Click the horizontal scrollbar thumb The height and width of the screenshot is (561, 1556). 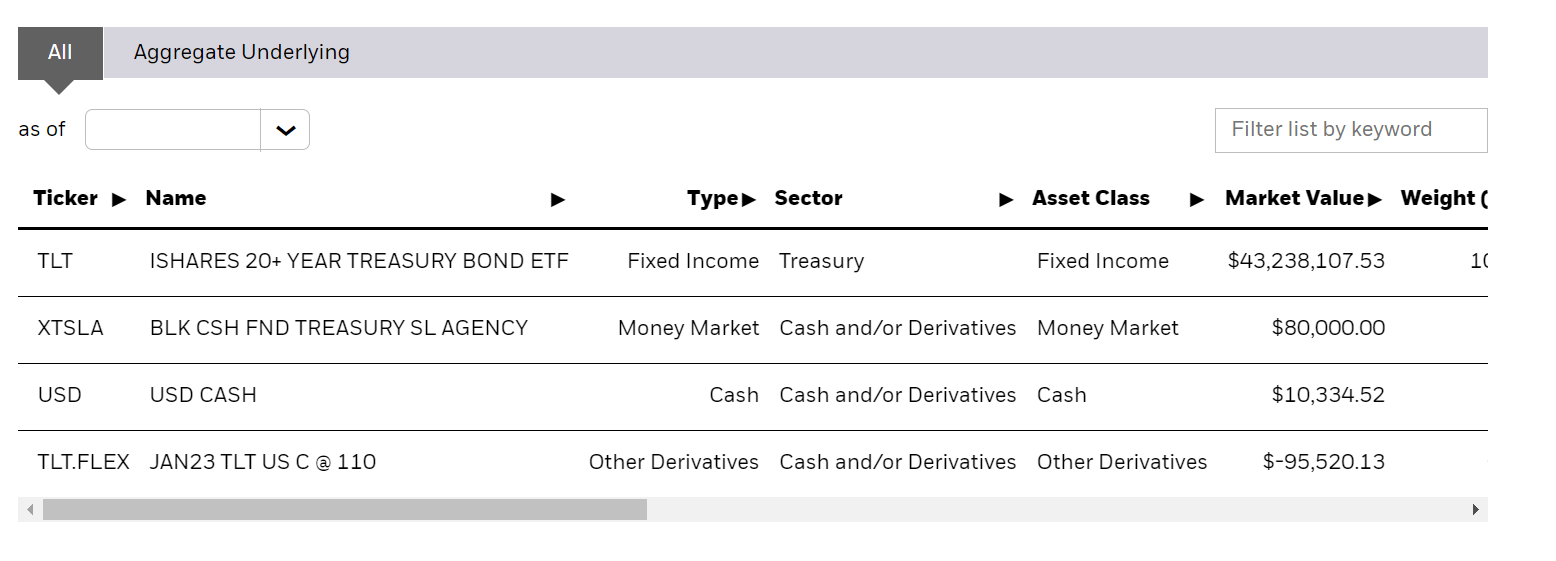point(345,510)
